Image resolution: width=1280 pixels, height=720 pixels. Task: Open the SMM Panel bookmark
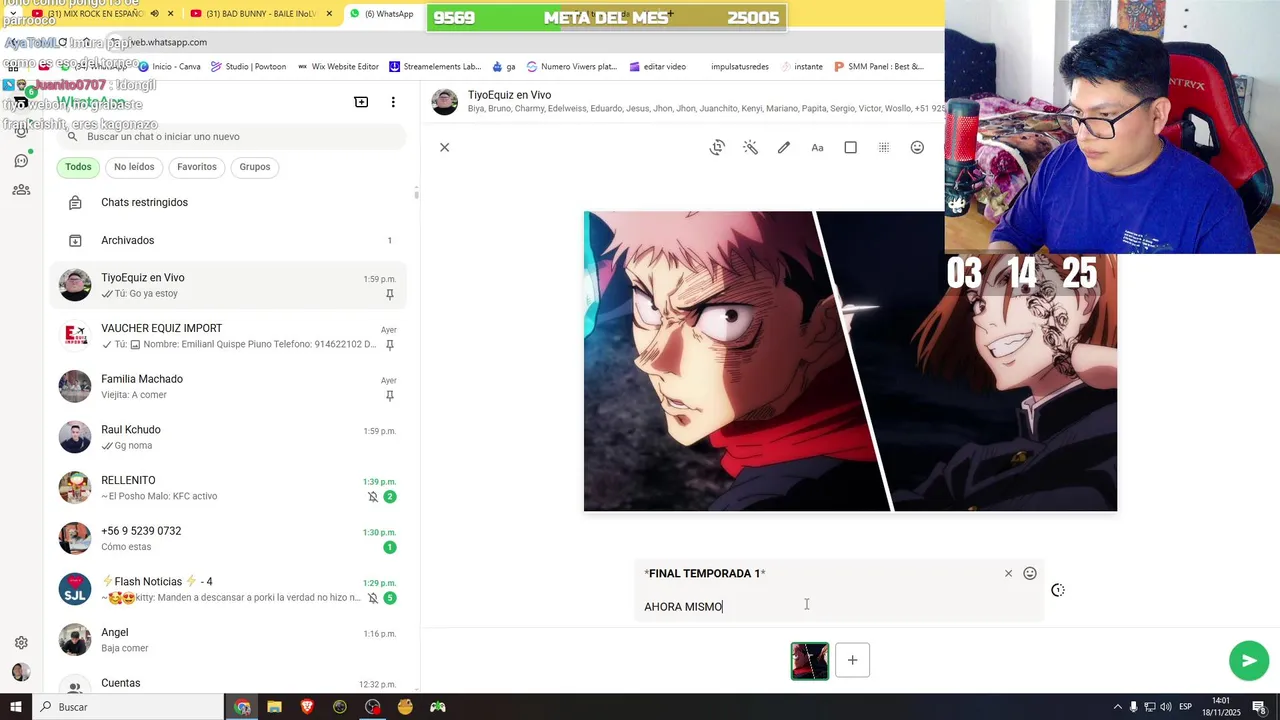pos(878,67)
